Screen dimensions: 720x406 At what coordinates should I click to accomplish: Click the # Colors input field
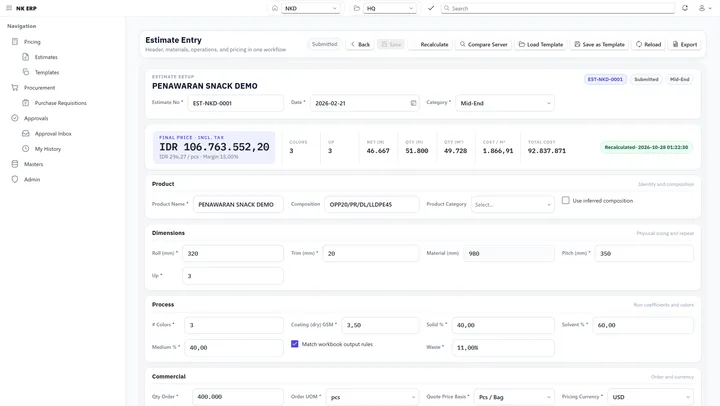click(234, 325)
